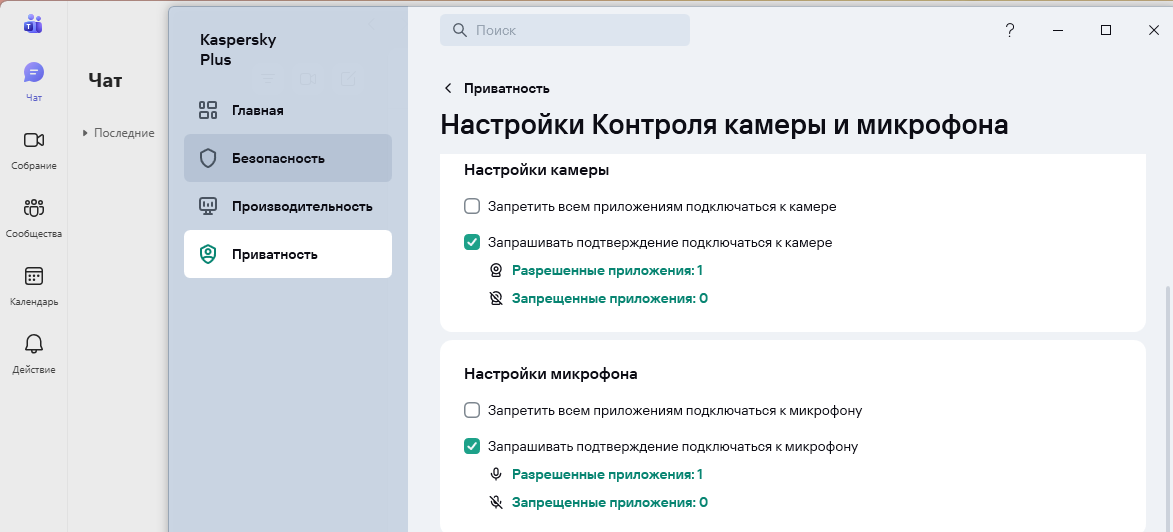Go back using the Приватность chevron
Viewport: 1173px width, 532px height.
point(448,89)
